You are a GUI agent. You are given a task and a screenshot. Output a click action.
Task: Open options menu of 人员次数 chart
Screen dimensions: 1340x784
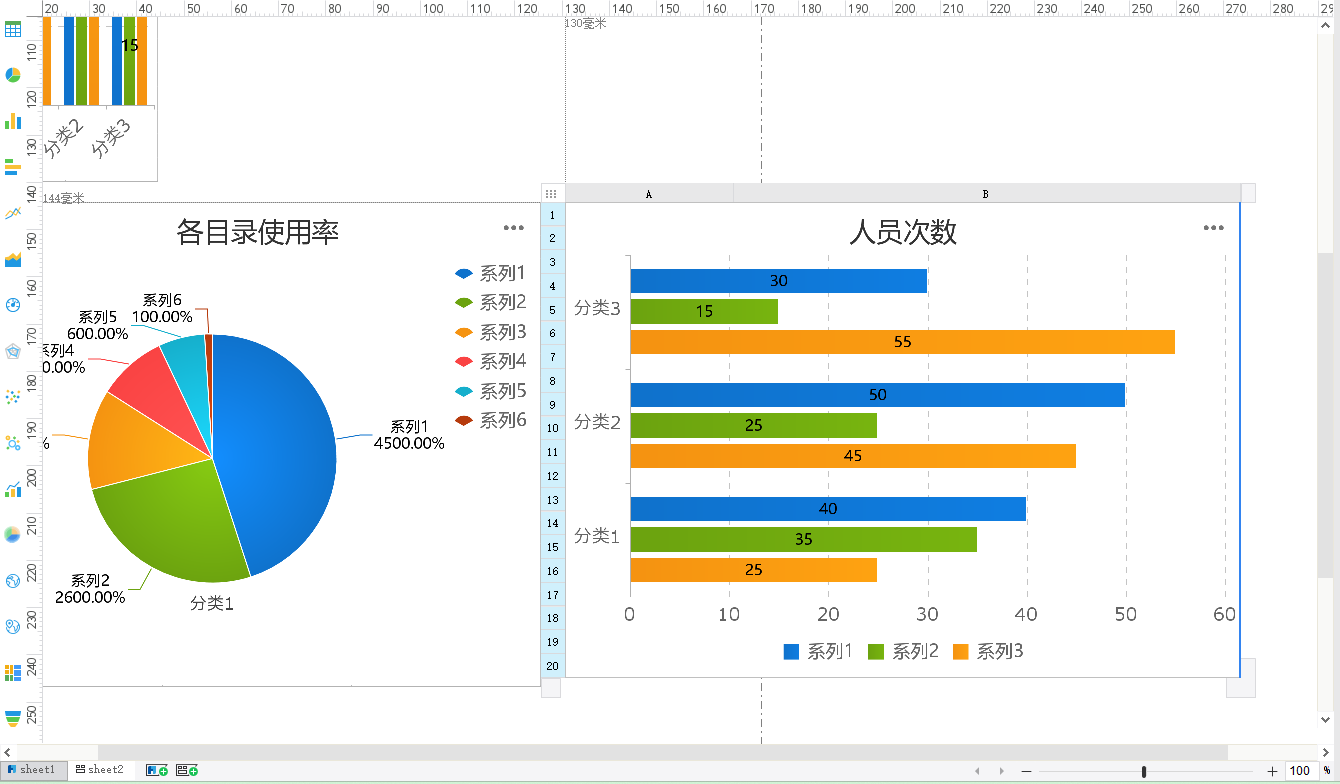(1214, 228)
